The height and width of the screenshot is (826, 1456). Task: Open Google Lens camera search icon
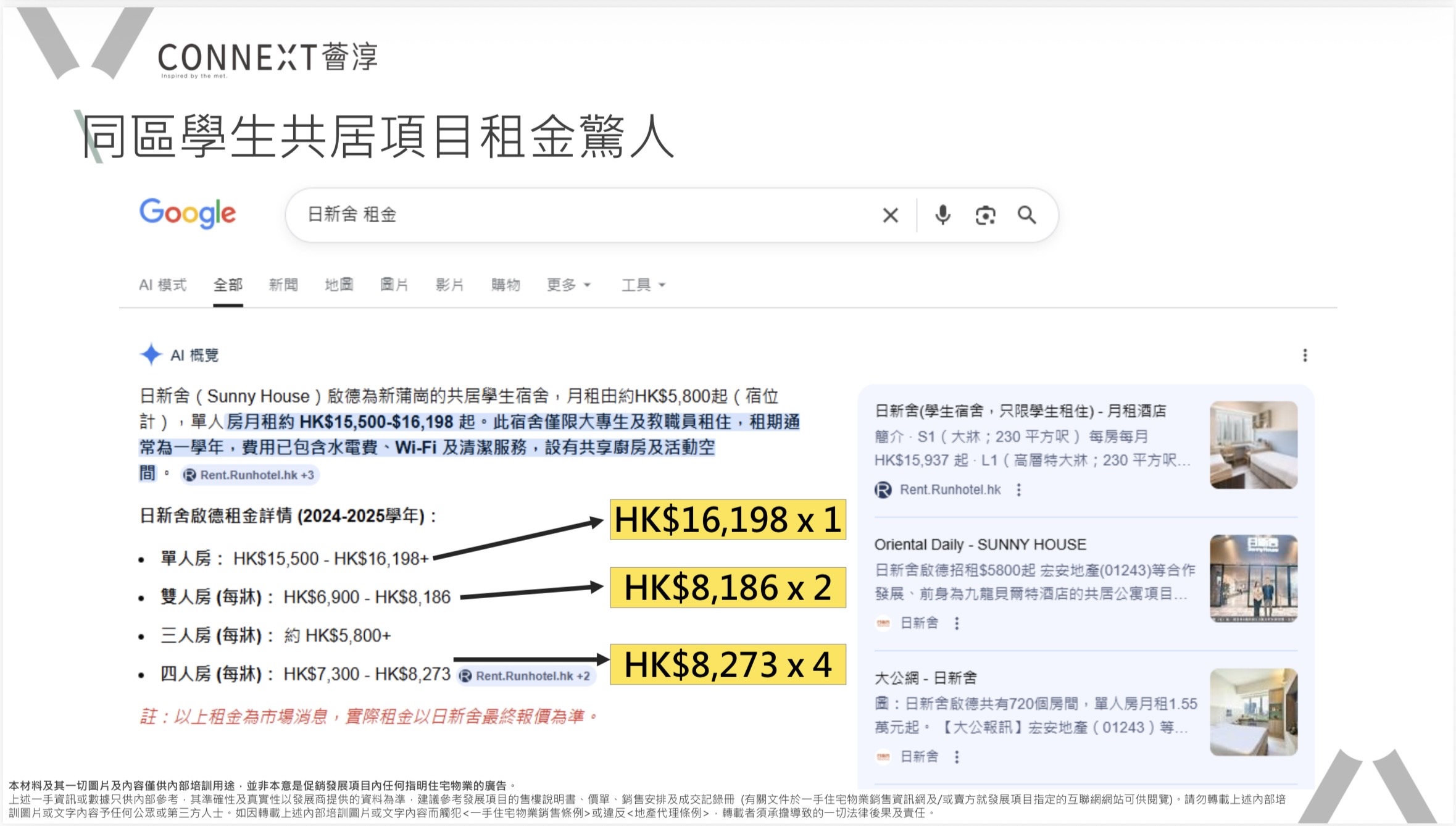(985, 215)
